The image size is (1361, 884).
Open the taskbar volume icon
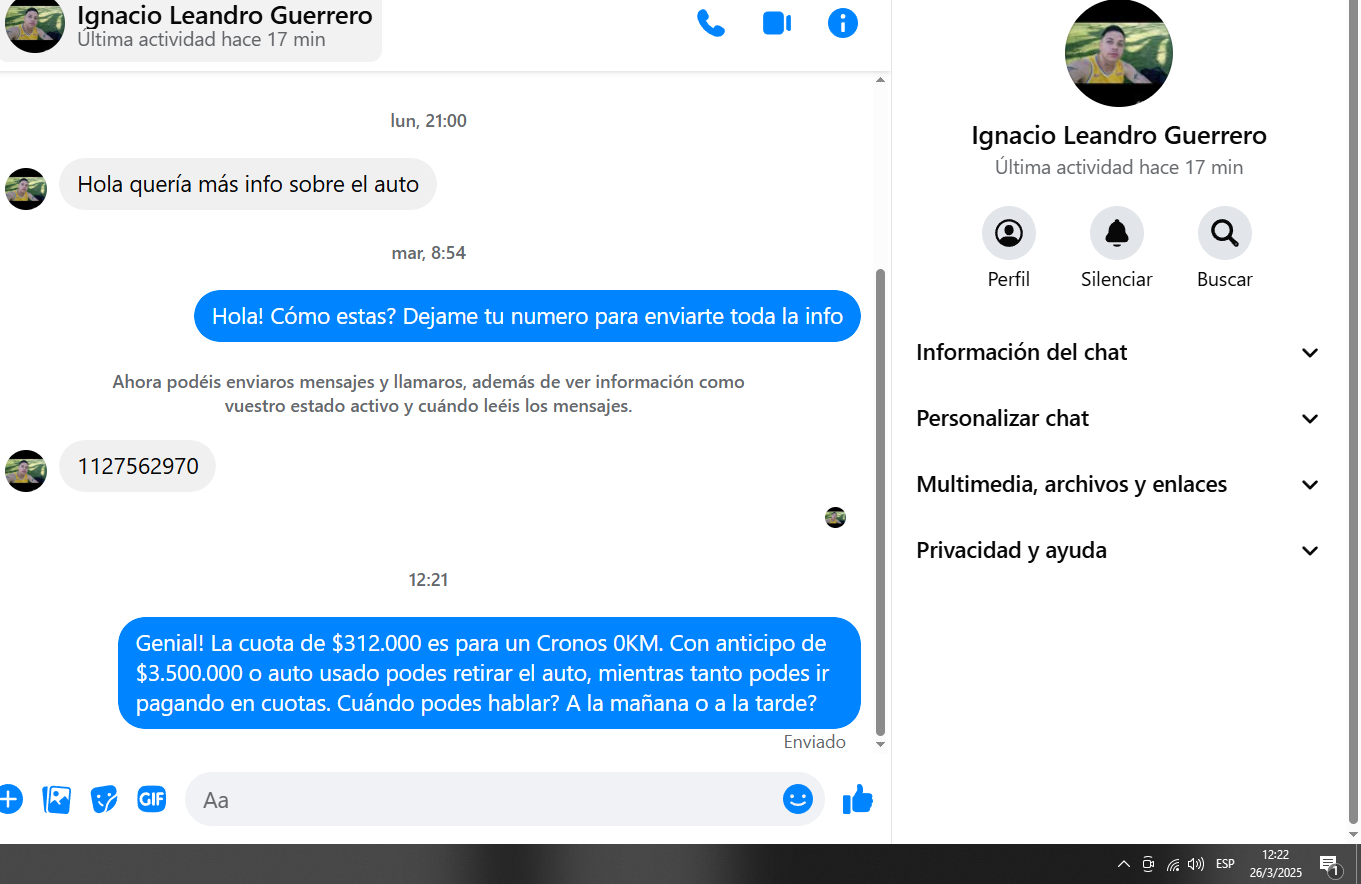tap(1196, 864)
